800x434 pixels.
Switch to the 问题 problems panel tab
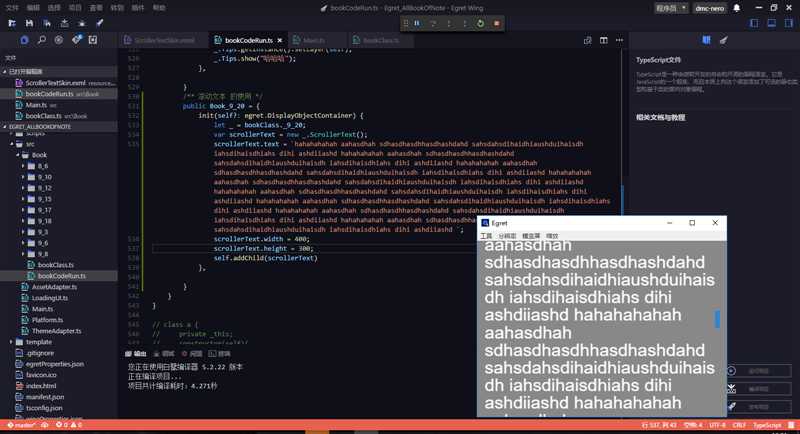tap(192, 354)
